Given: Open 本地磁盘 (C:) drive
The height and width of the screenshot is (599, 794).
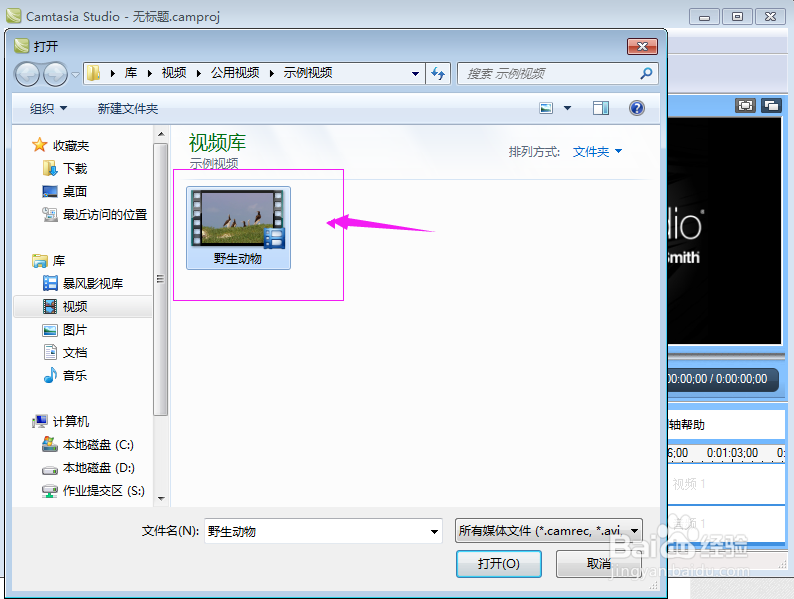Looking at the screenshot, I should coord(89,445).
